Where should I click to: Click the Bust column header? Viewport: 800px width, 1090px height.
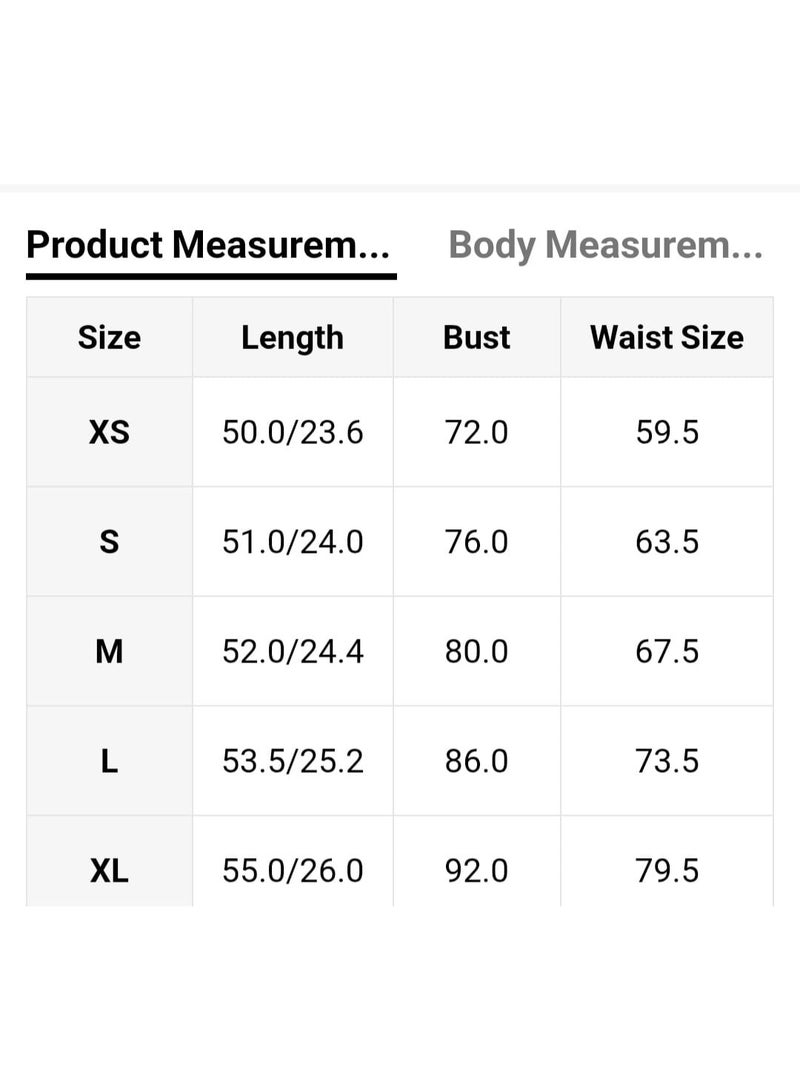tap(477, 337)
